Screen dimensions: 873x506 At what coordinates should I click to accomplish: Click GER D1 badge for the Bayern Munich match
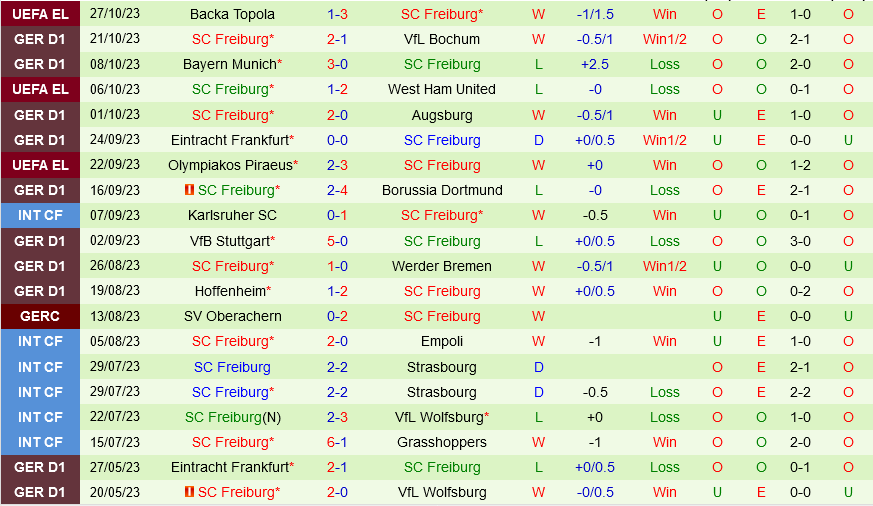(40, 65)
